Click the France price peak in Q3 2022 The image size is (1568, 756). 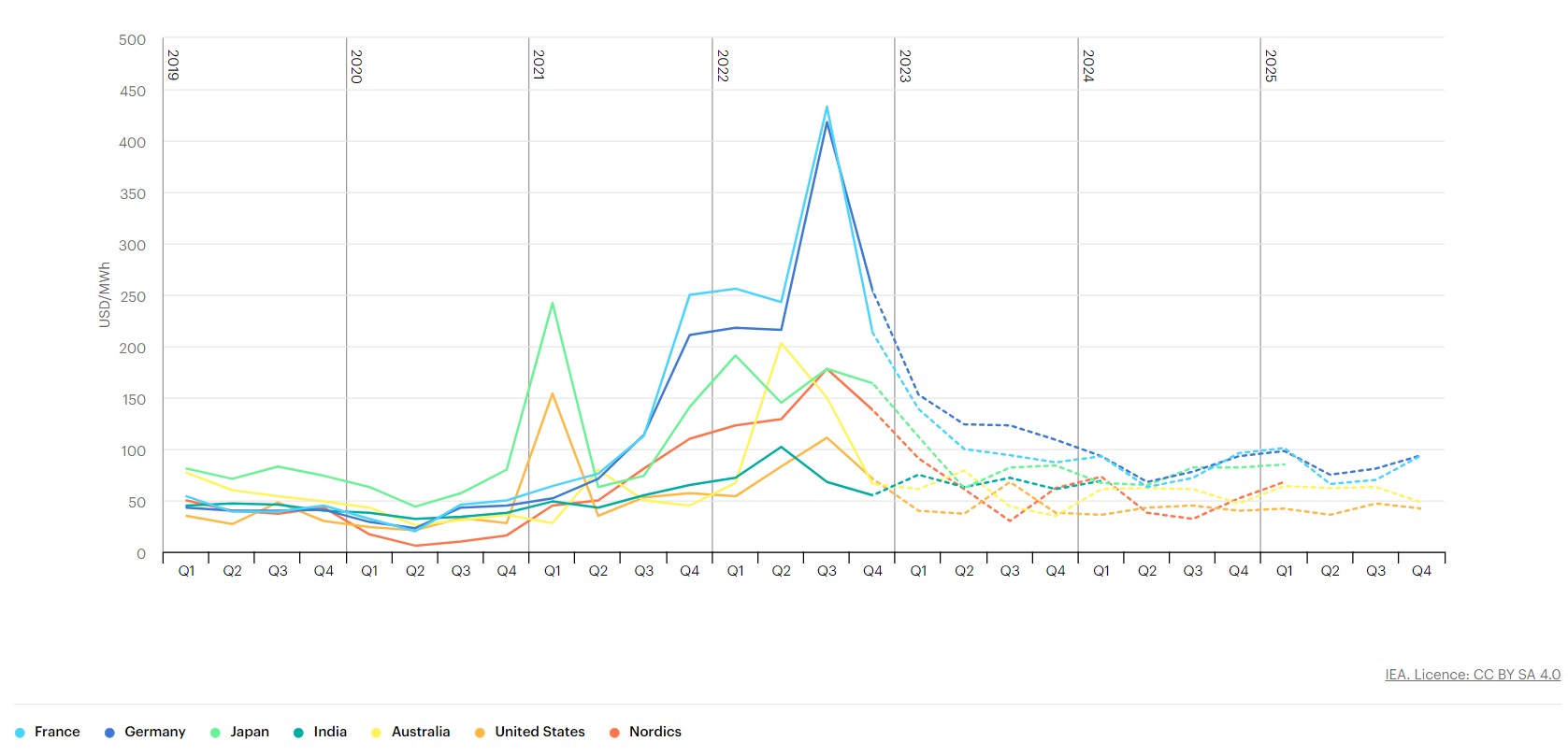tap(827, 107)
